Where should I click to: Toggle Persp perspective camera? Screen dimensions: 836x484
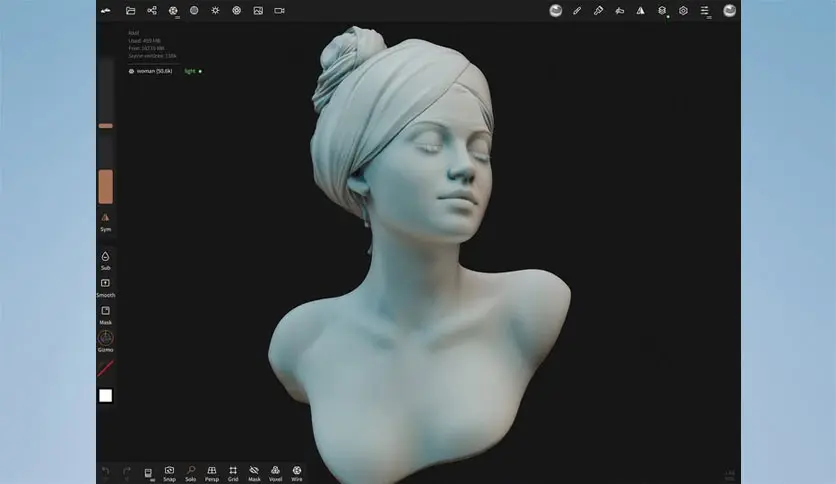[x=212, y=473]
